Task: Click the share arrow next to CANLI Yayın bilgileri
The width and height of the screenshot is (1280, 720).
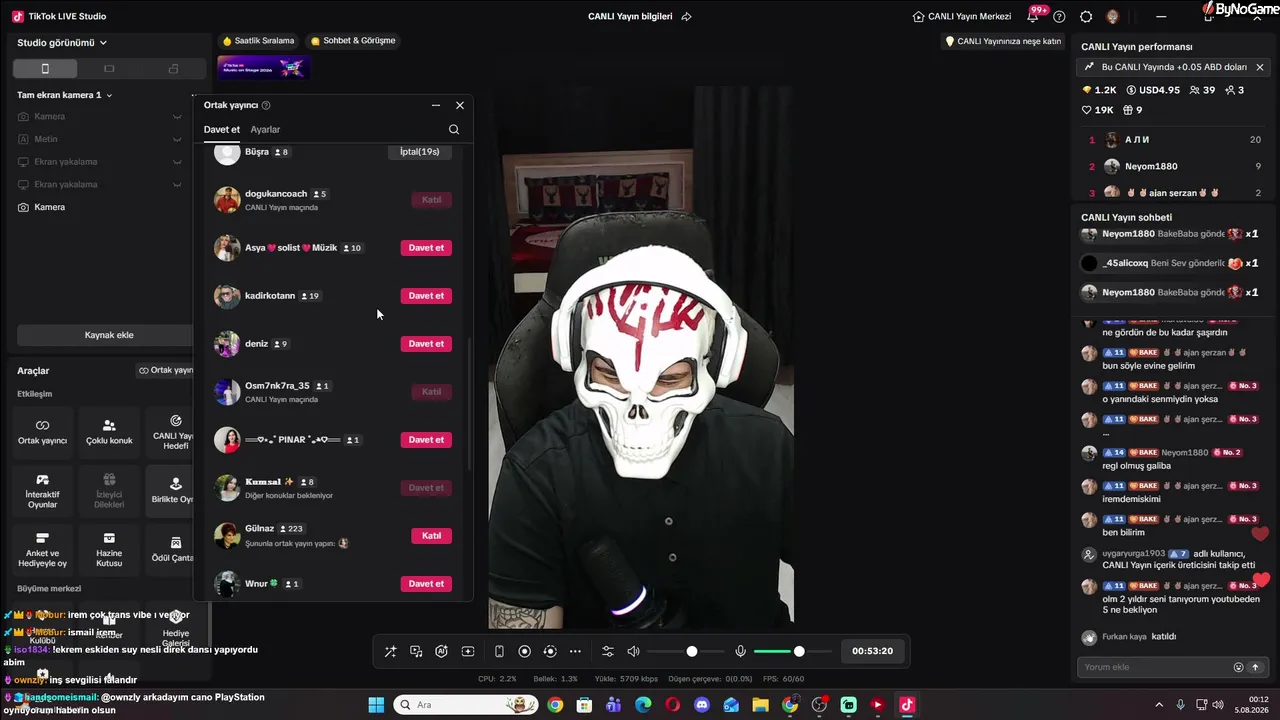Action: (x=686, y=16)
